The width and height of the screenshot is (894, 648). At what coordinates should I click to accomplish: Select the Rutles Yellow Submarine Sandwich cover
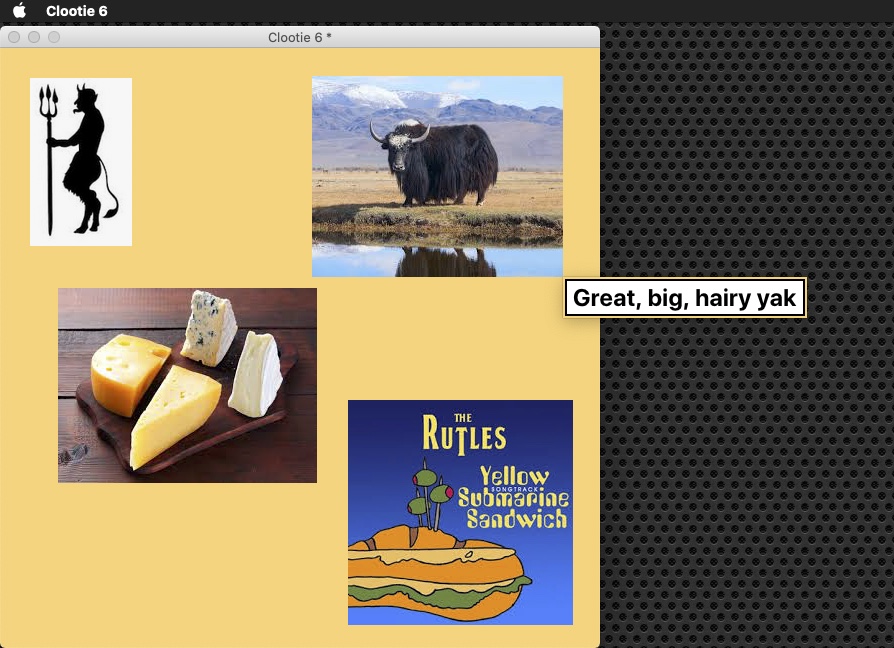(460, 512)
